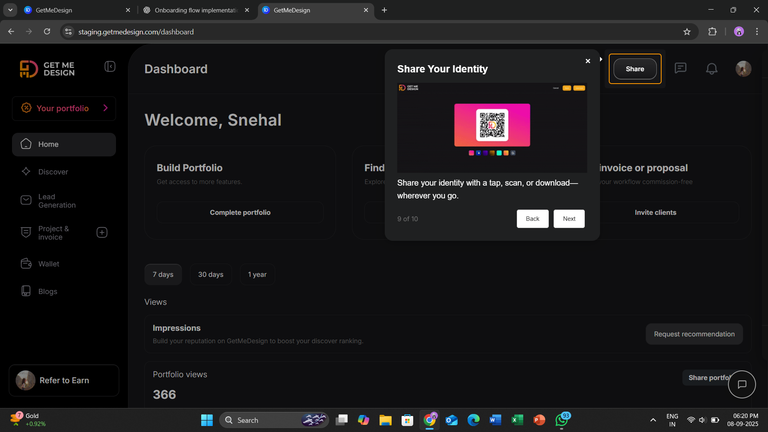Open Your portfolio chevron arrow
This screenshot has width=768, height=432.
point(105,108)
